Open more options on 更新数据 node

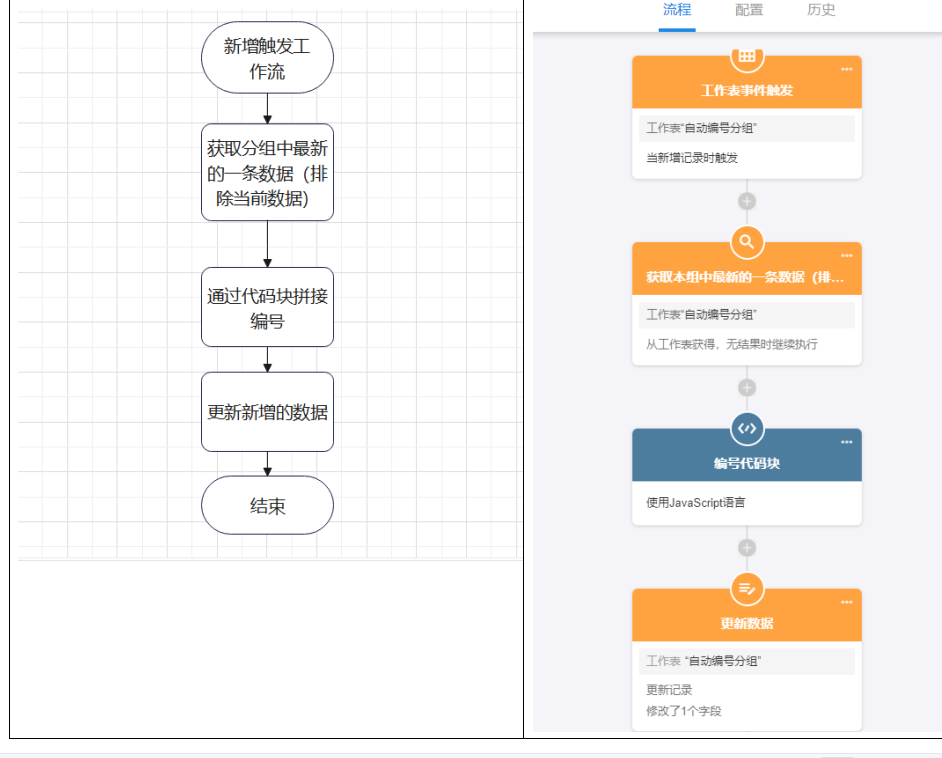846,602
